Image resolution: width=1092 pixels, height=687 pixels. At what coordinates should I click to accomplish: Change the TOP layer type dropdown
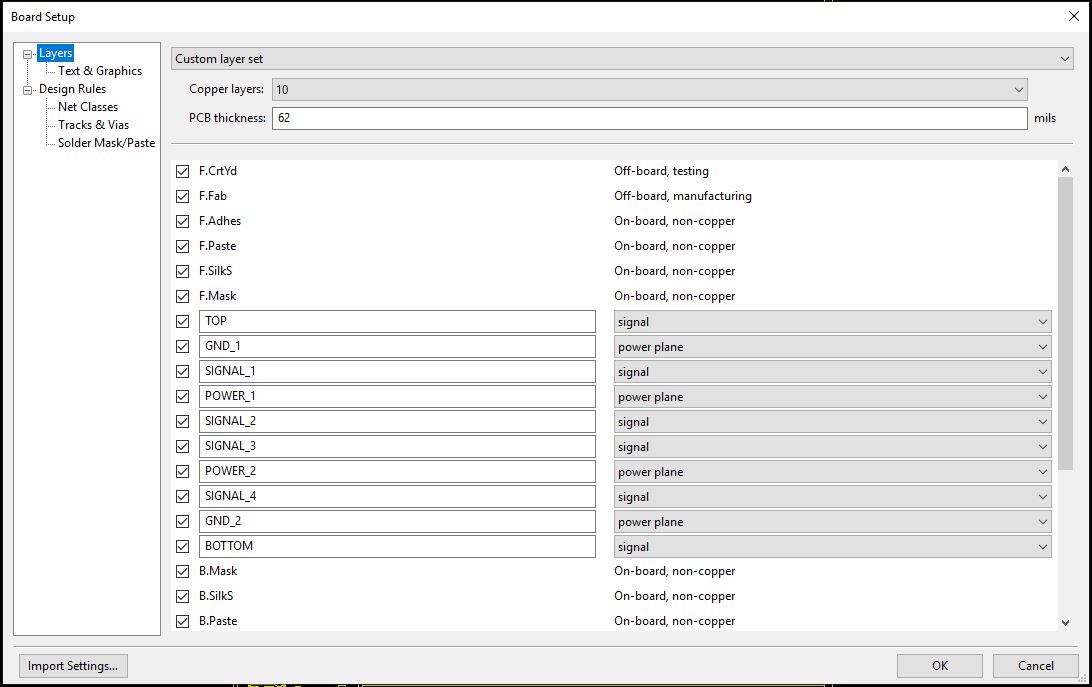click(832, 322)
